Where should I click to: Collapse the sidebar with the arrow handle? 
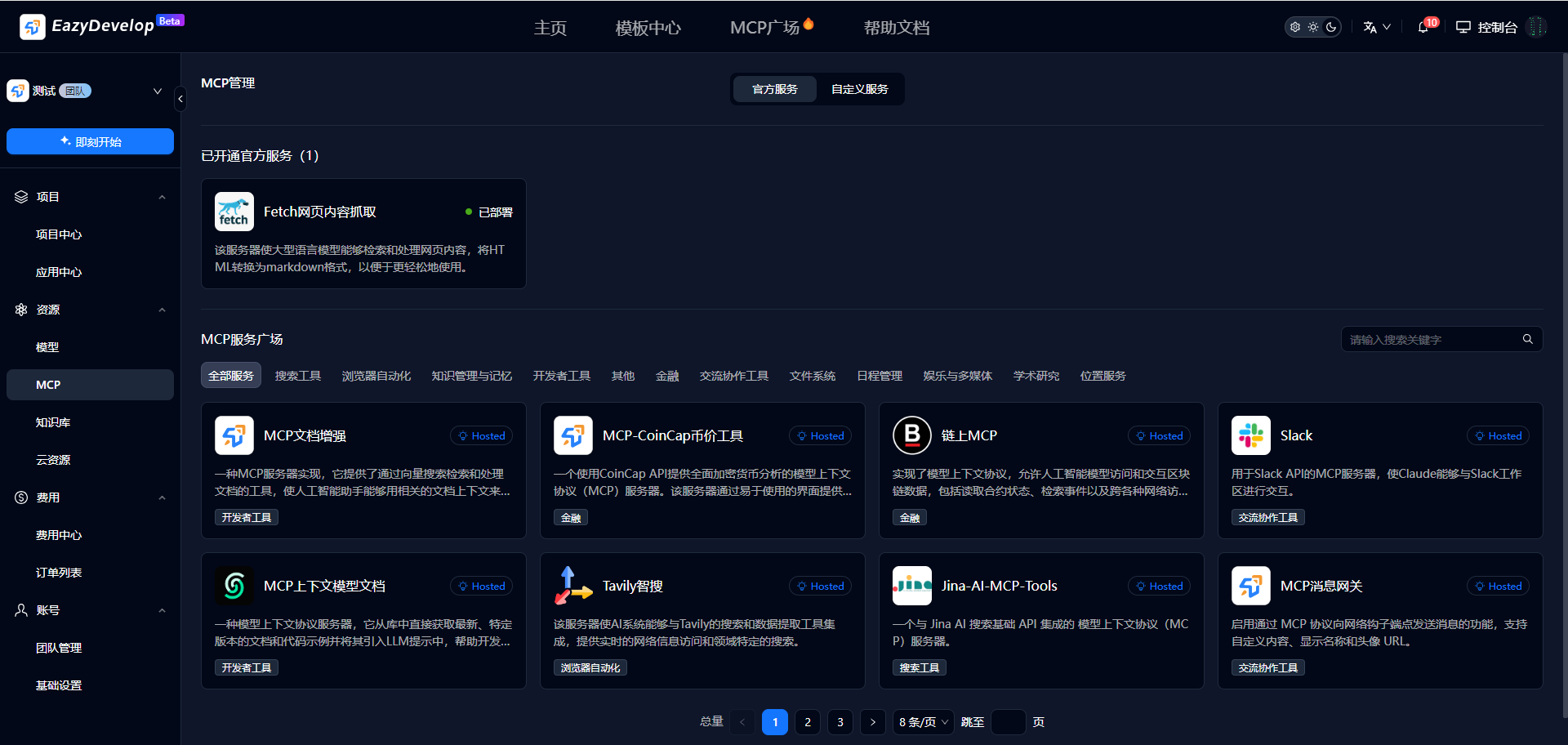pyautogui.click(x=180, y=99)
